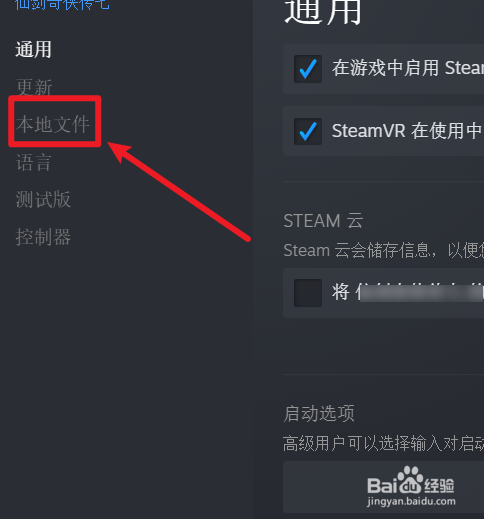Image resolution: width=484 pixels, height=519 pixels.
Task: Toggle the SteamVR 在使用中 checkbox
Action: coord(308,131)
